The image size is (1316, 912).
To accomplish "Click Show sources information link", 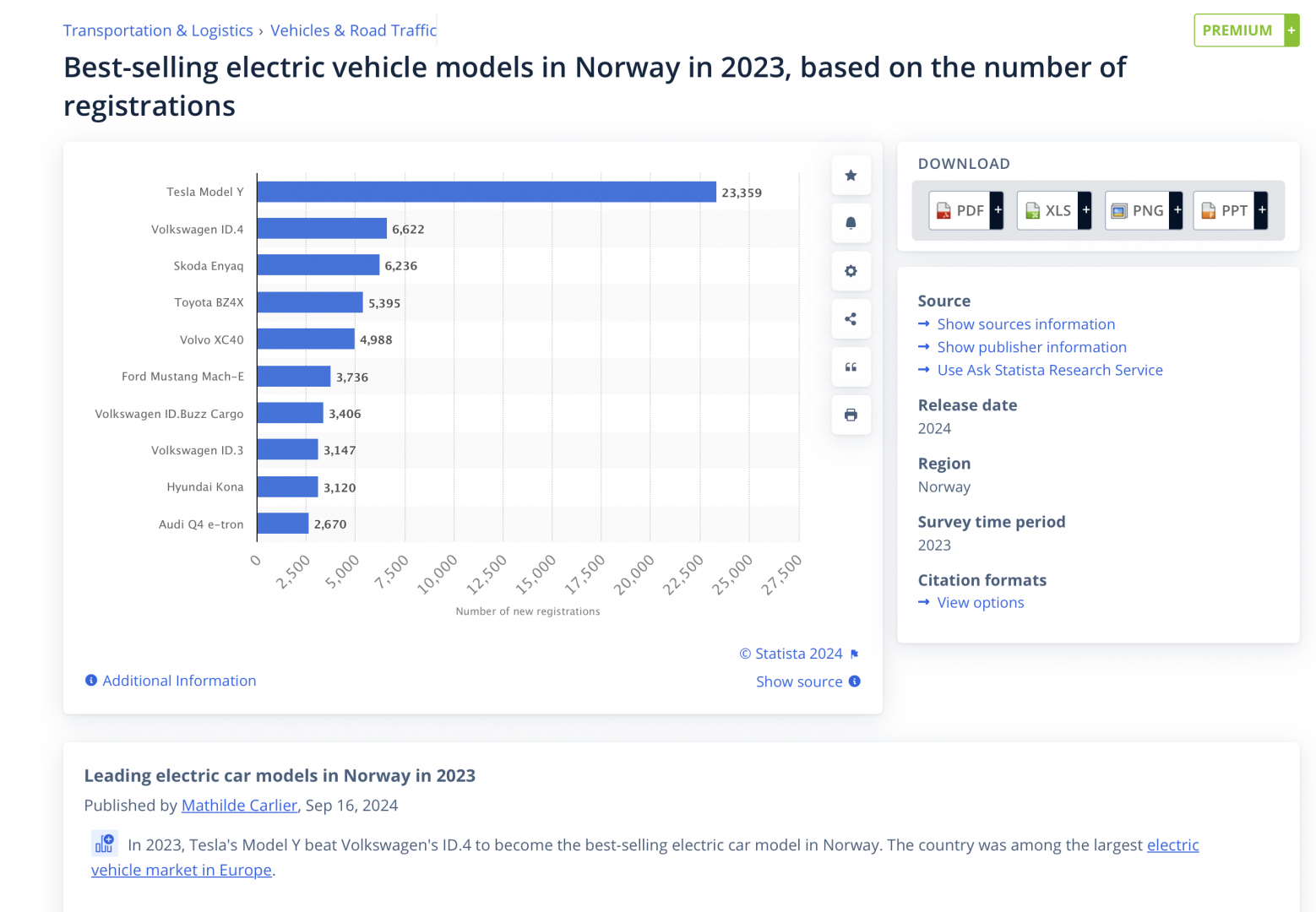I will click(1025, 324).
